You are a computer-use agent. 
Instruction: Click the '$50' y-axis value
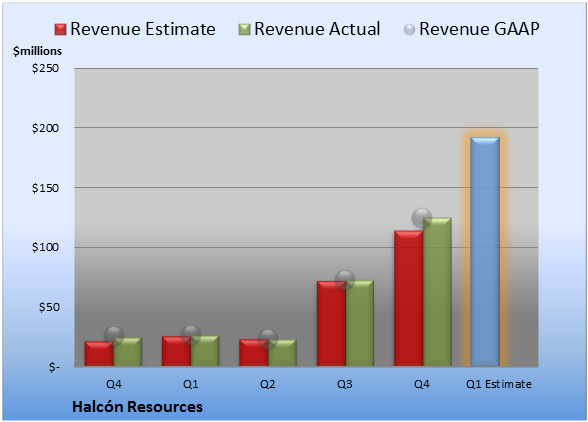point(49,307)
